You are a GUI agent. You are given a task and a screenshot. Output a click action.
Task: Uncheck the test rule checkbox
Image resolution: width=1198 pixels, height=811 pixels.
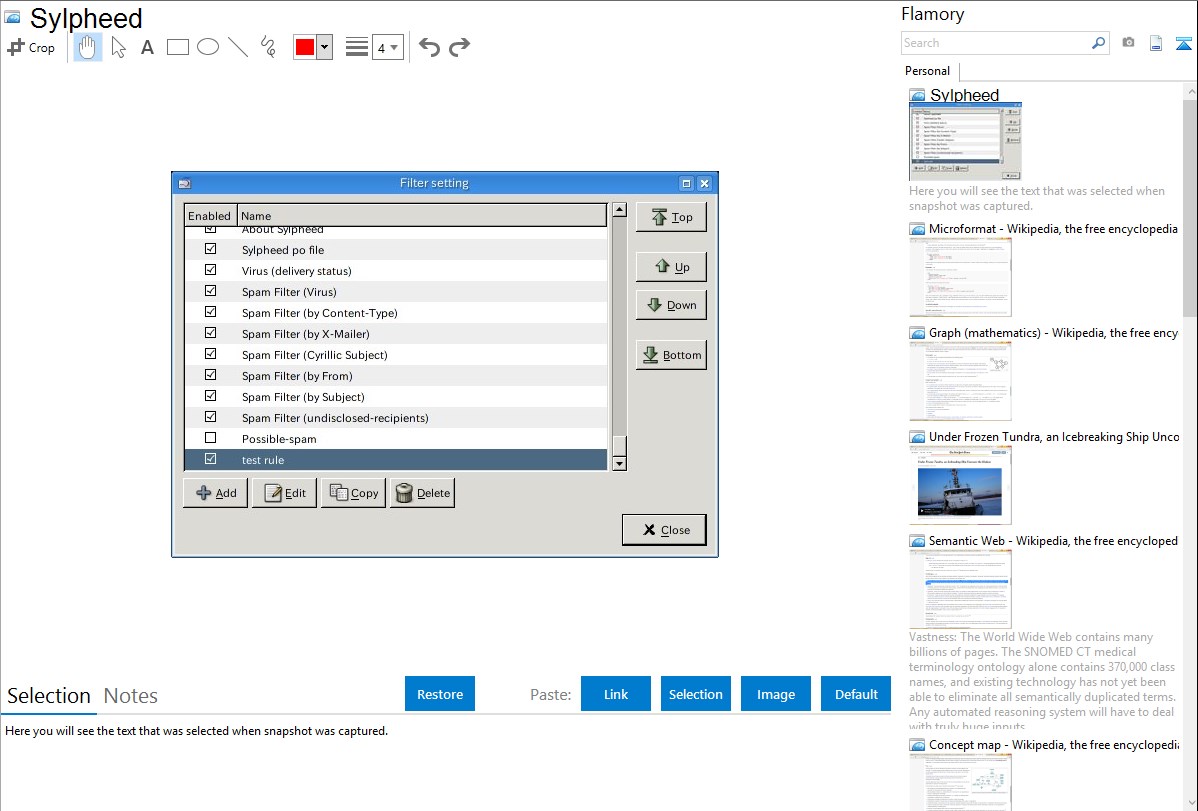click(x=210, y=459)
